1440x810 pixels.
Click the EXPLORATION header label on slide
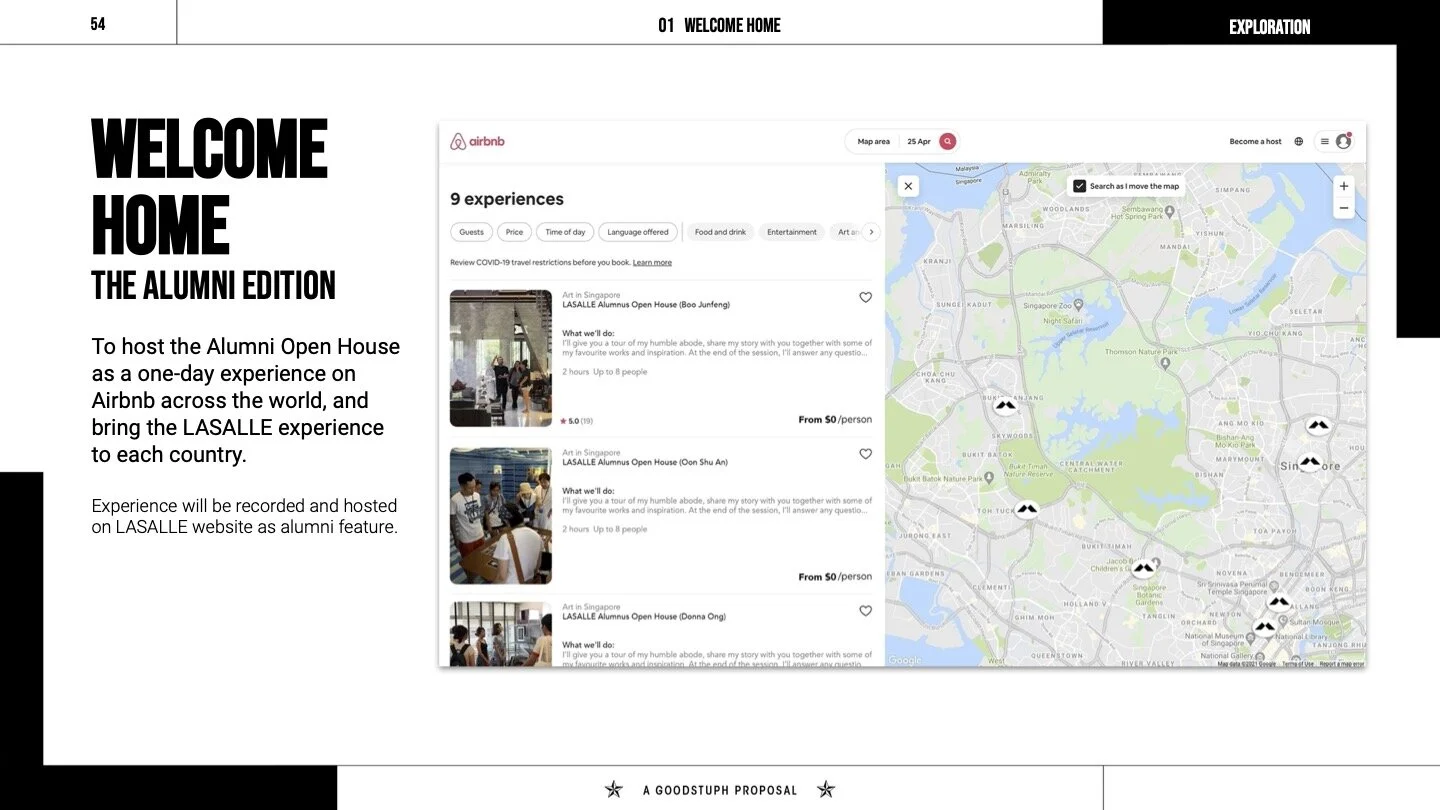1269,27
